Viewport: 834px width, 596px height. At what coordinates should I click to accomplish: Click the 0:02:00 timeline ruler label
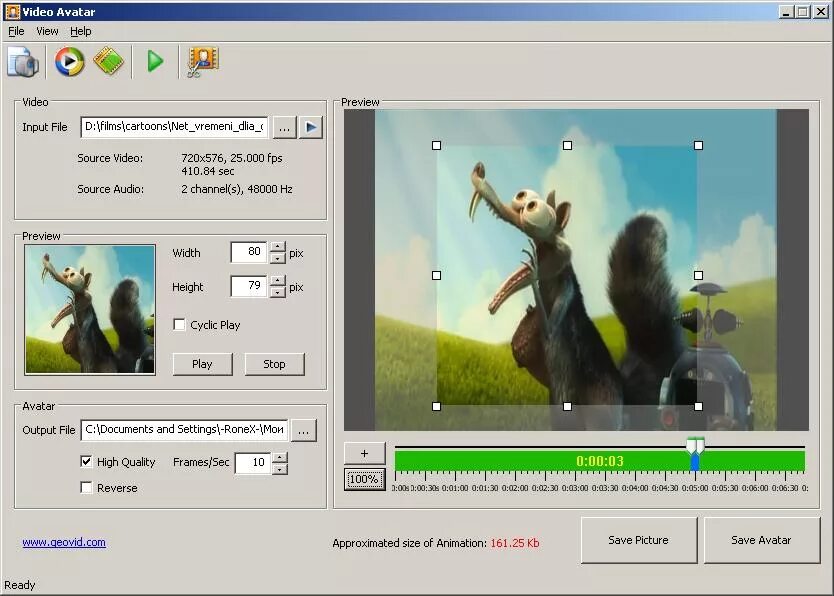[515, 488]
